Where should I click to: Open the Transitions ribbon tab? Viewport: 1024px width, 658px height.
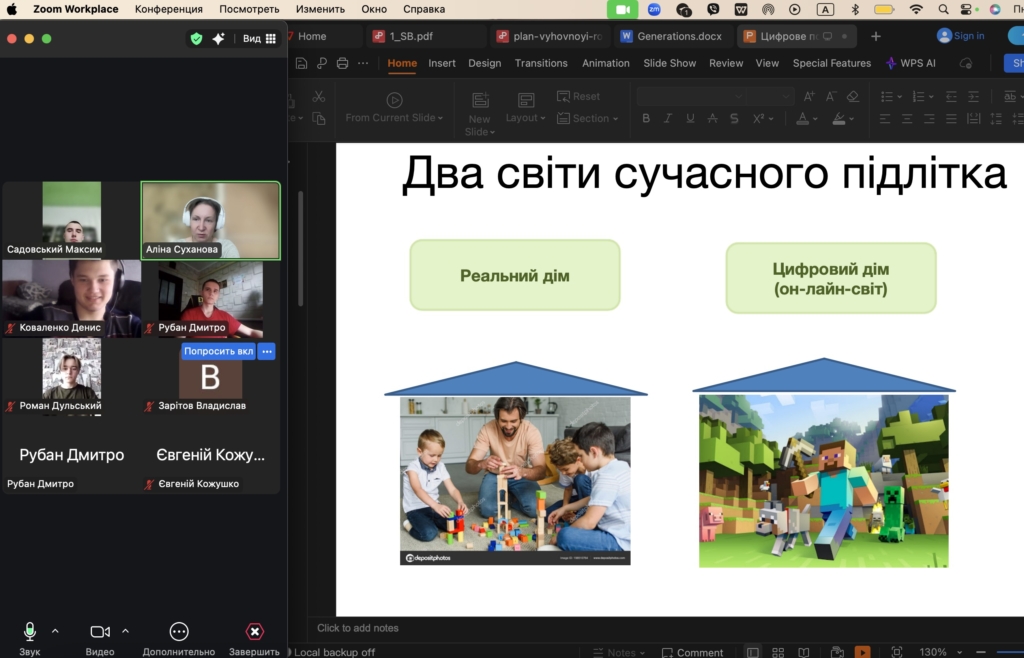click(541, 63)
